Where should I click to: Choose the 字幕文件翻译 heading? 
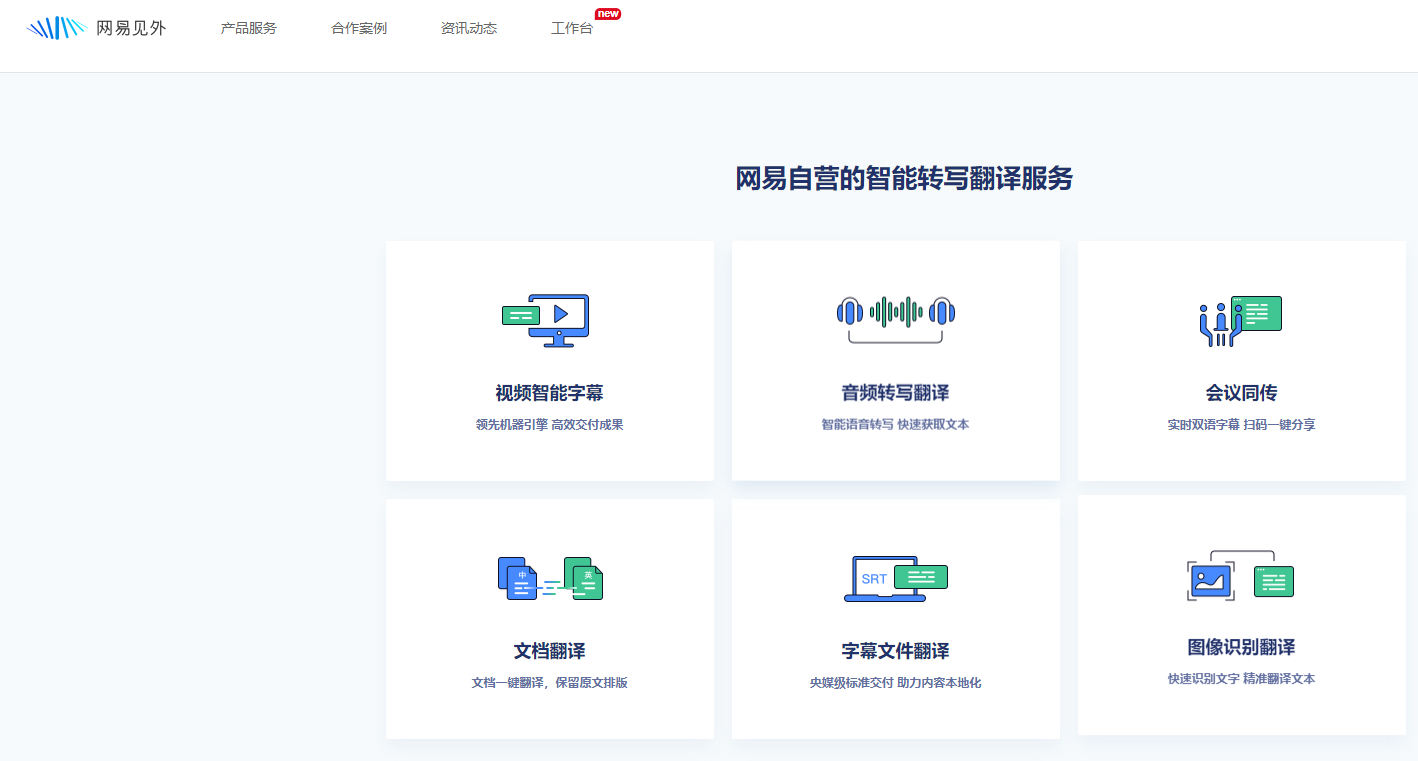click(895, 651)
